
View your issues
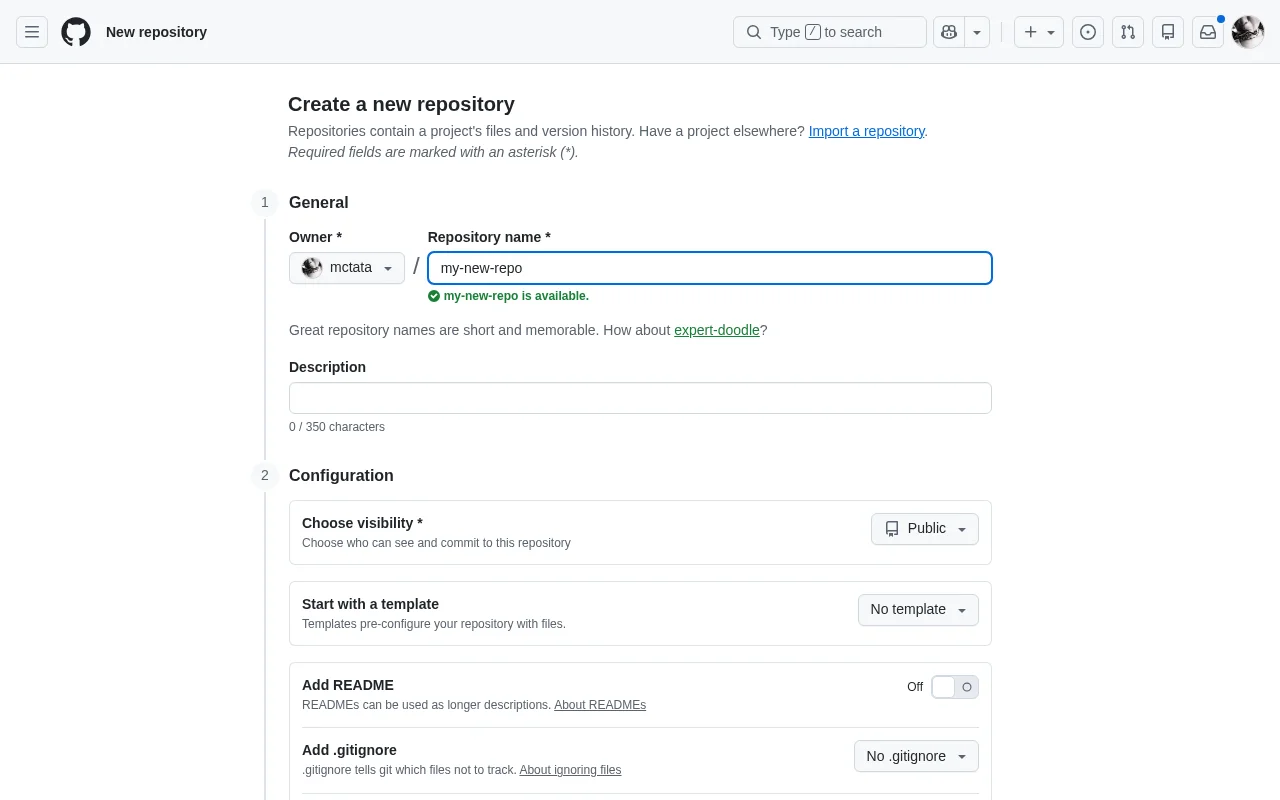click(x=1088, y=32)
